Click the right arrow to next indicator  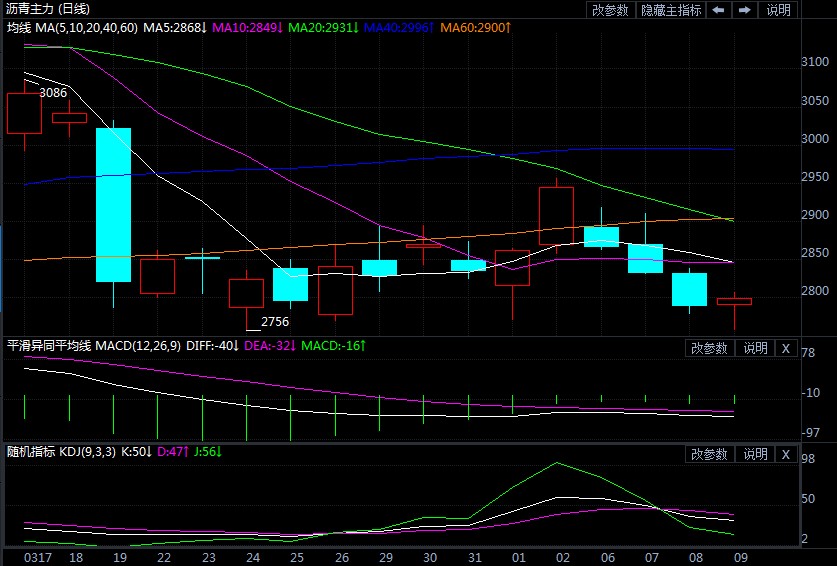[744, 10]
